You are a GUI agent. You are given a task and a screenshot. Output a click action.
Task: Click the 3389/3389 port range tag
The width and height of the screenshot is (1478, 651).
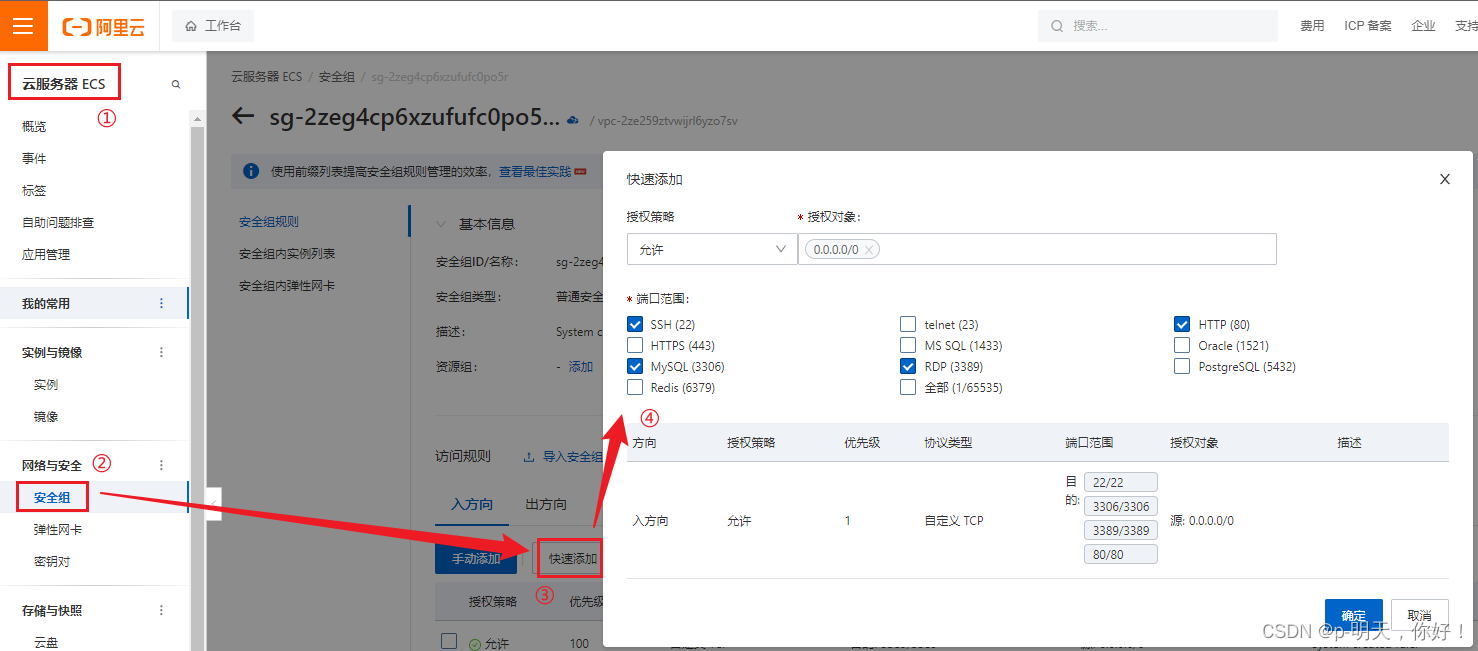tap(1120, 530)
